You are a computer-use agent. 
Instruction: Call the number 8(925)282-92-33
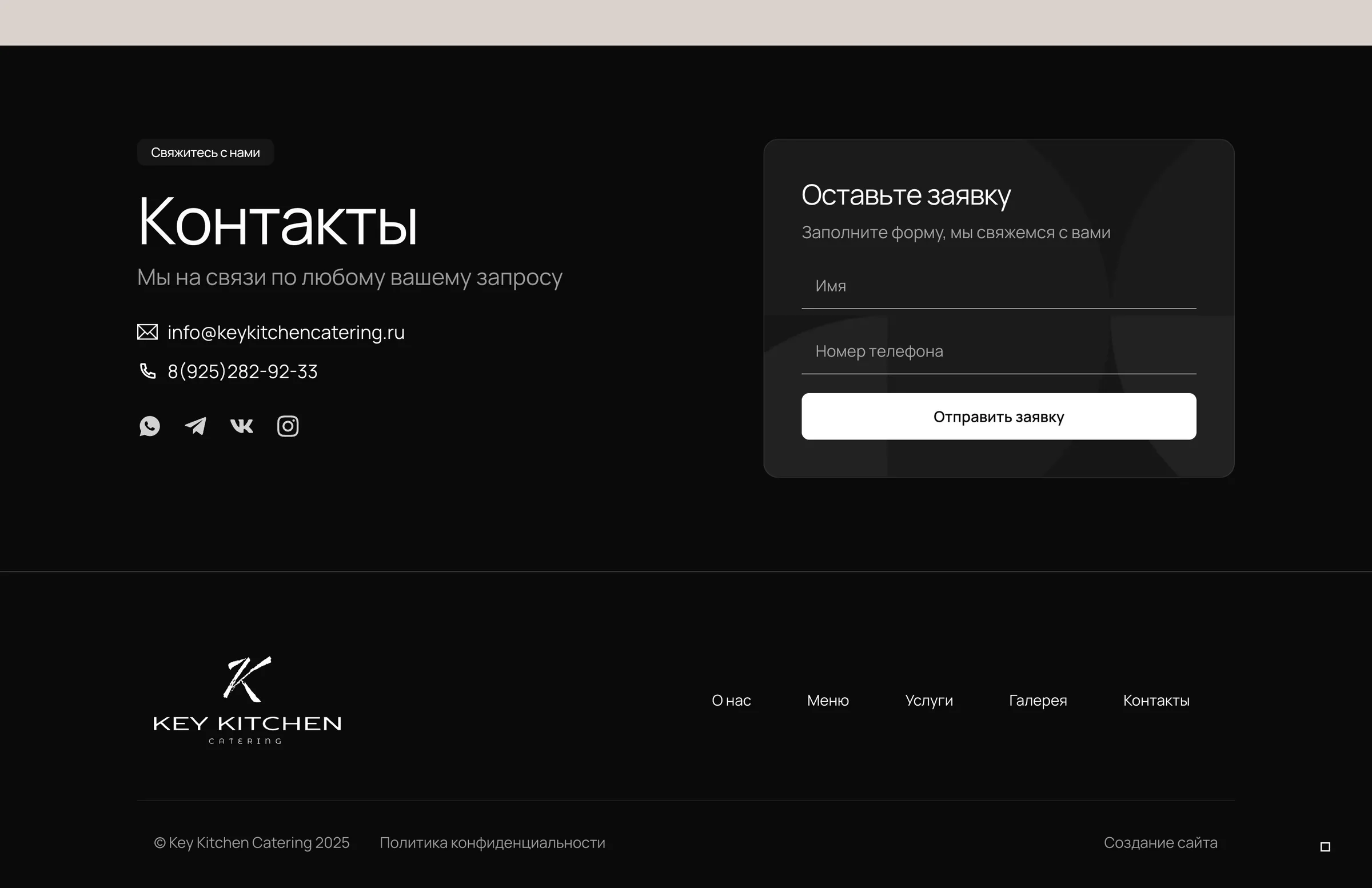(x=243, y=371)
